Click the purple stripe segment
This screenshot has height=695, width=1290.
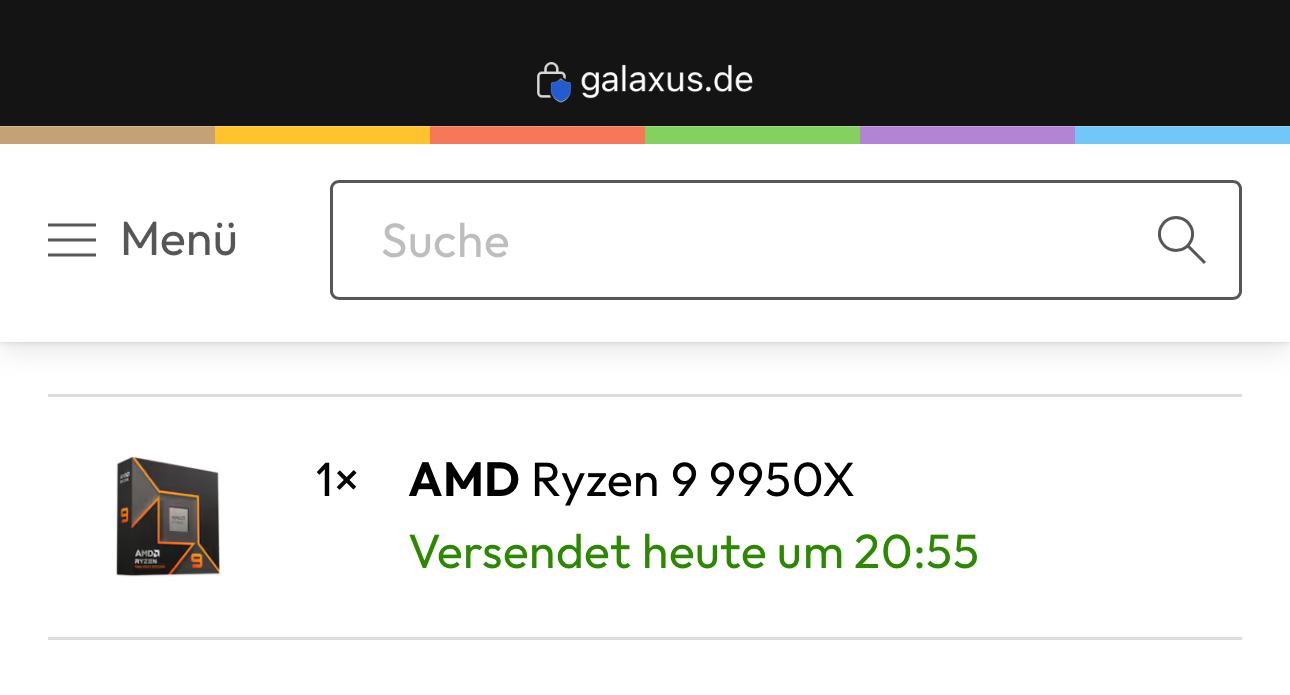[x=967, y=135]
